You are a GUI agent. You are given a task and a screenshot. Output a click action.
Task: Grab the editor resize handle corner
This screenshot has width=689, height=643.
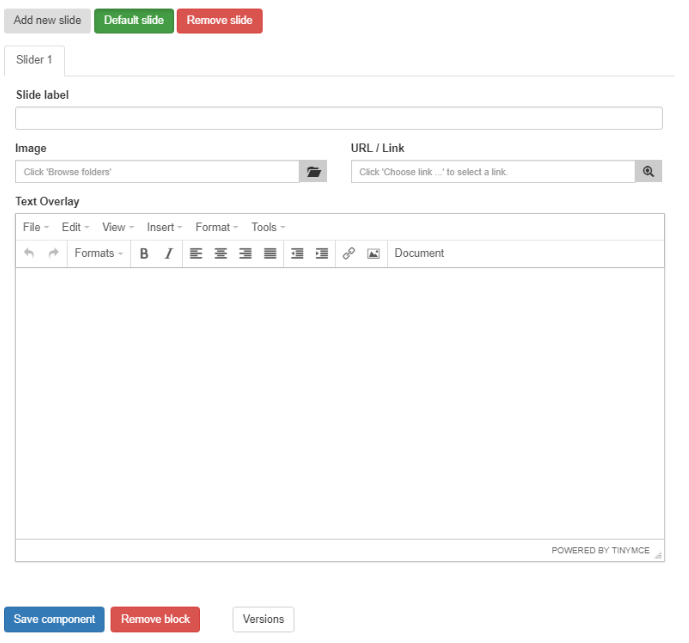tap(658, 554)
